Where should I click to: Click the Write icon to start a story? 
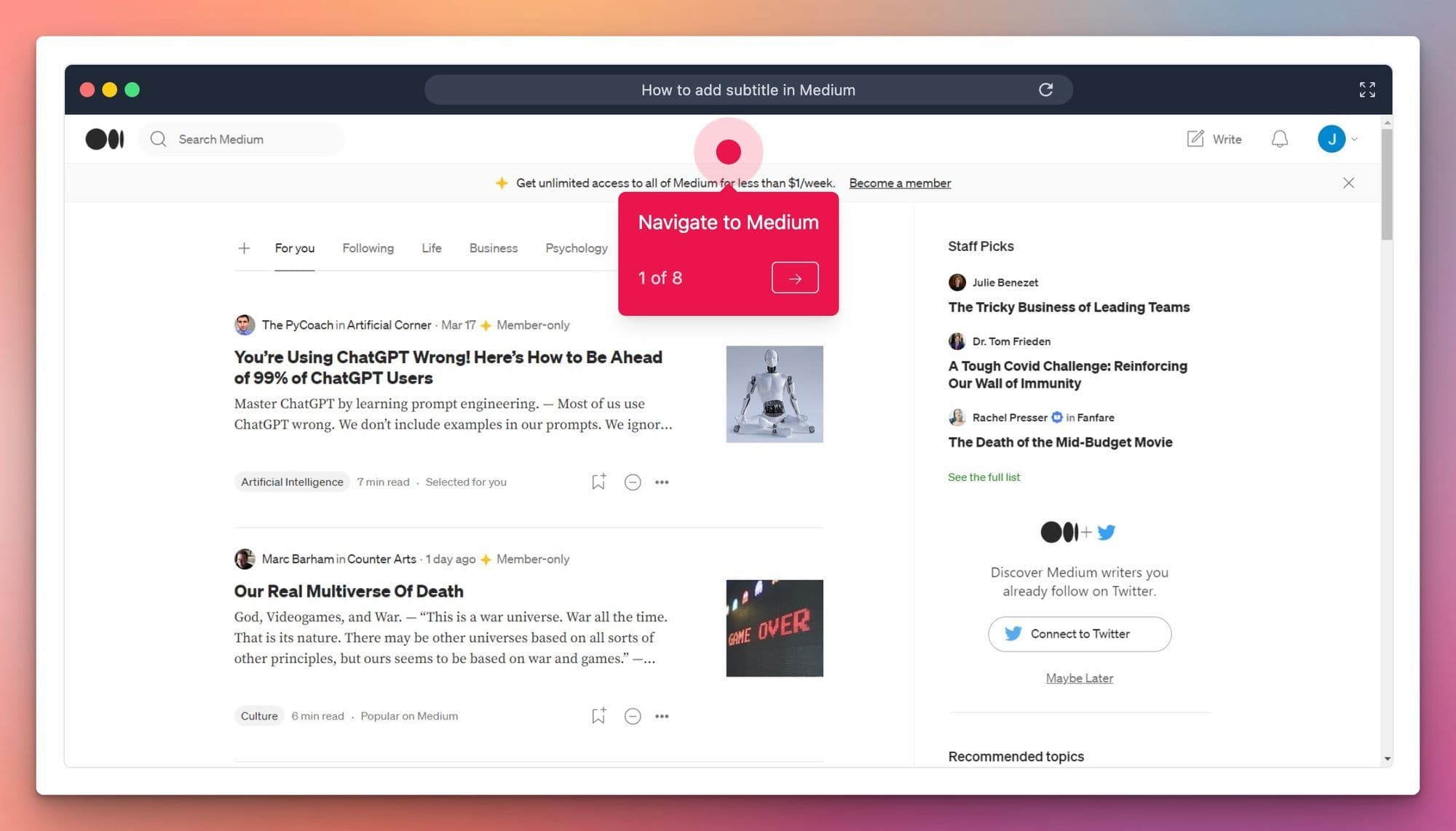(x=1214, y=138)
